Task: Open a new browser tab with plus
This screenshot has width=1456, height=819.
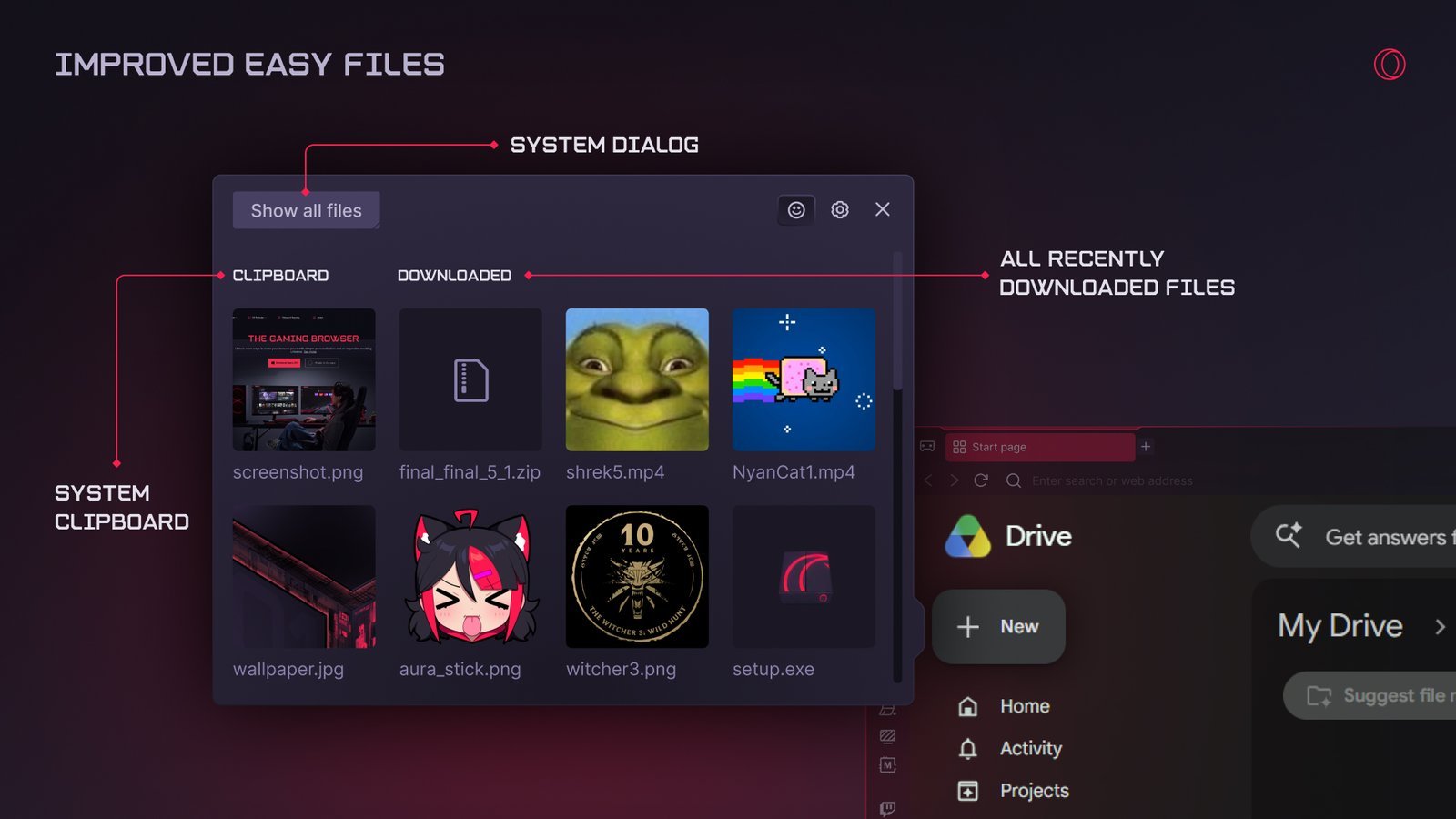Action: pos(1146,447)
